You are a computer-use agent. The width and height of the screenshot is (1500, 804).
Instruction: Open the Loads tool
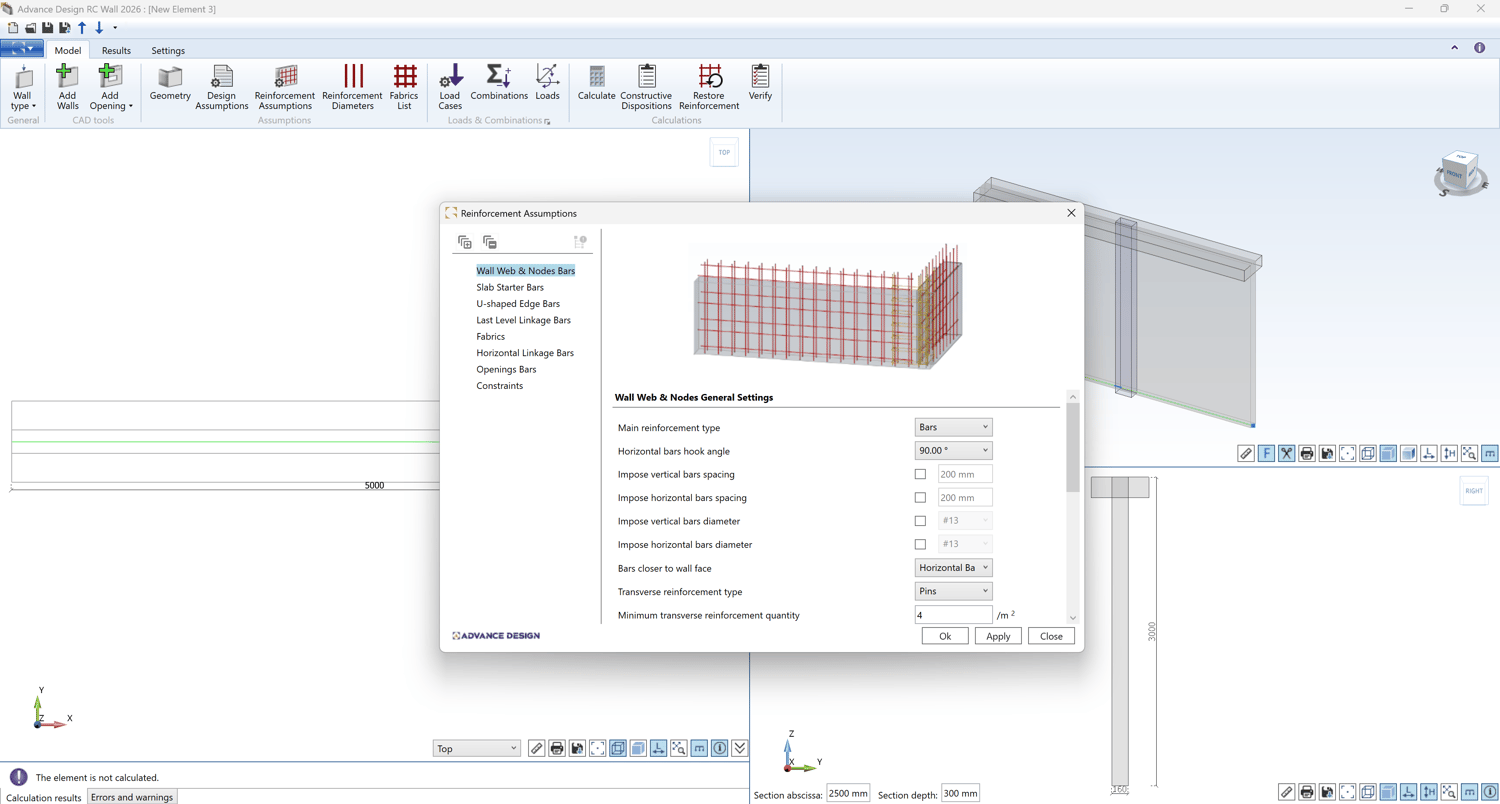[x=547, y=84]
